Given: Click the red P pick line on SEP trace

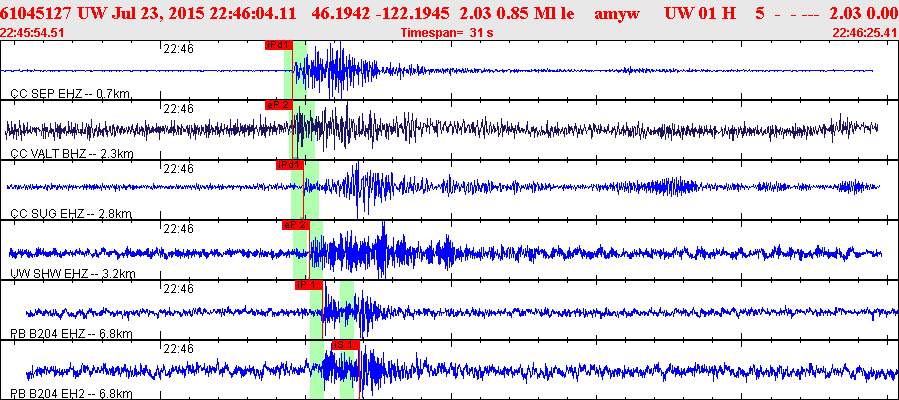Looking at the screenshot, I should point(292,70).
